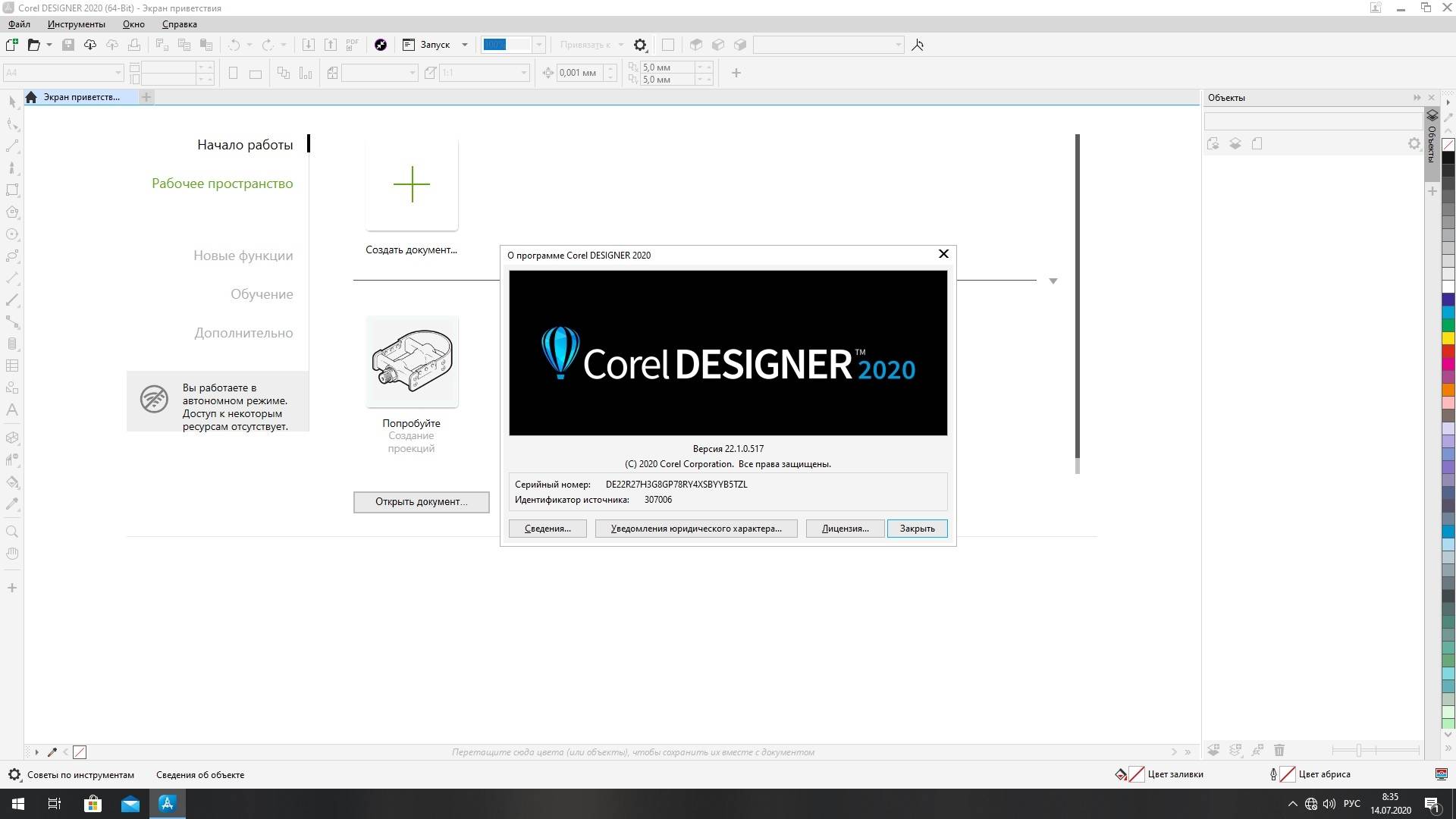This screenshot has height=819, width=1456.
Task: Click the outline pen icon in status bar
Action: point(1273,774)
